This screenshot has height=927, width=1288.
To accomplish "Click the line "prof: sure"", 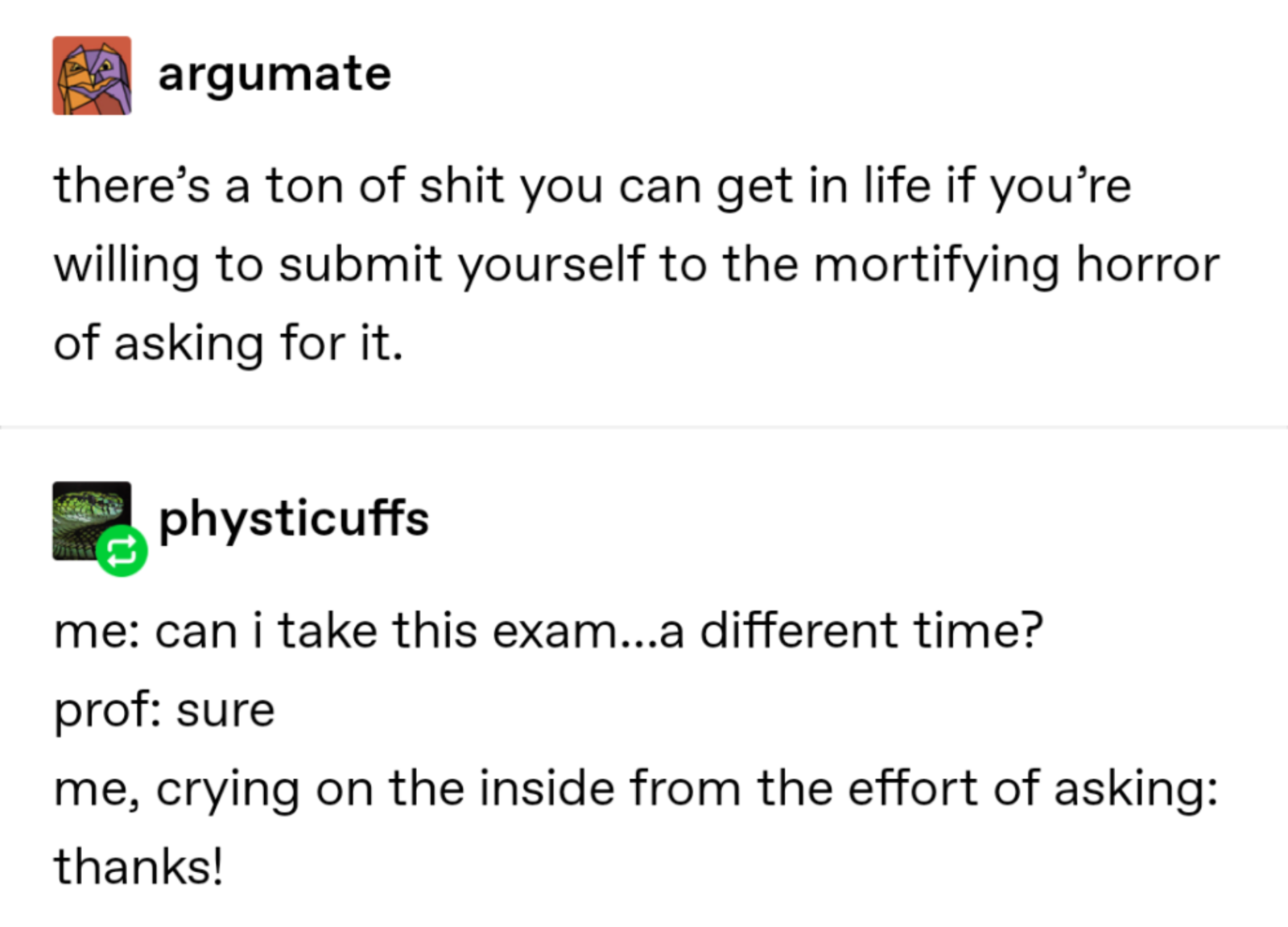I will tap(164, 711).
